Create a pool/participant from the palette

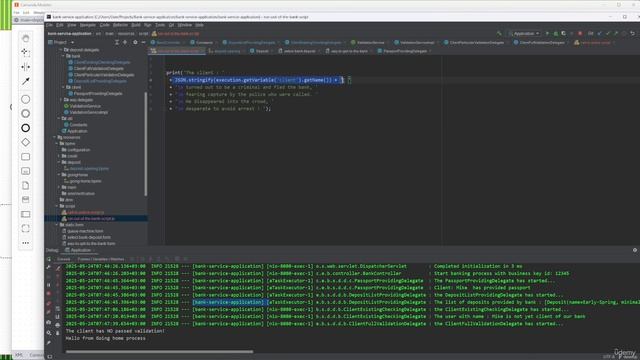(25, 214)
